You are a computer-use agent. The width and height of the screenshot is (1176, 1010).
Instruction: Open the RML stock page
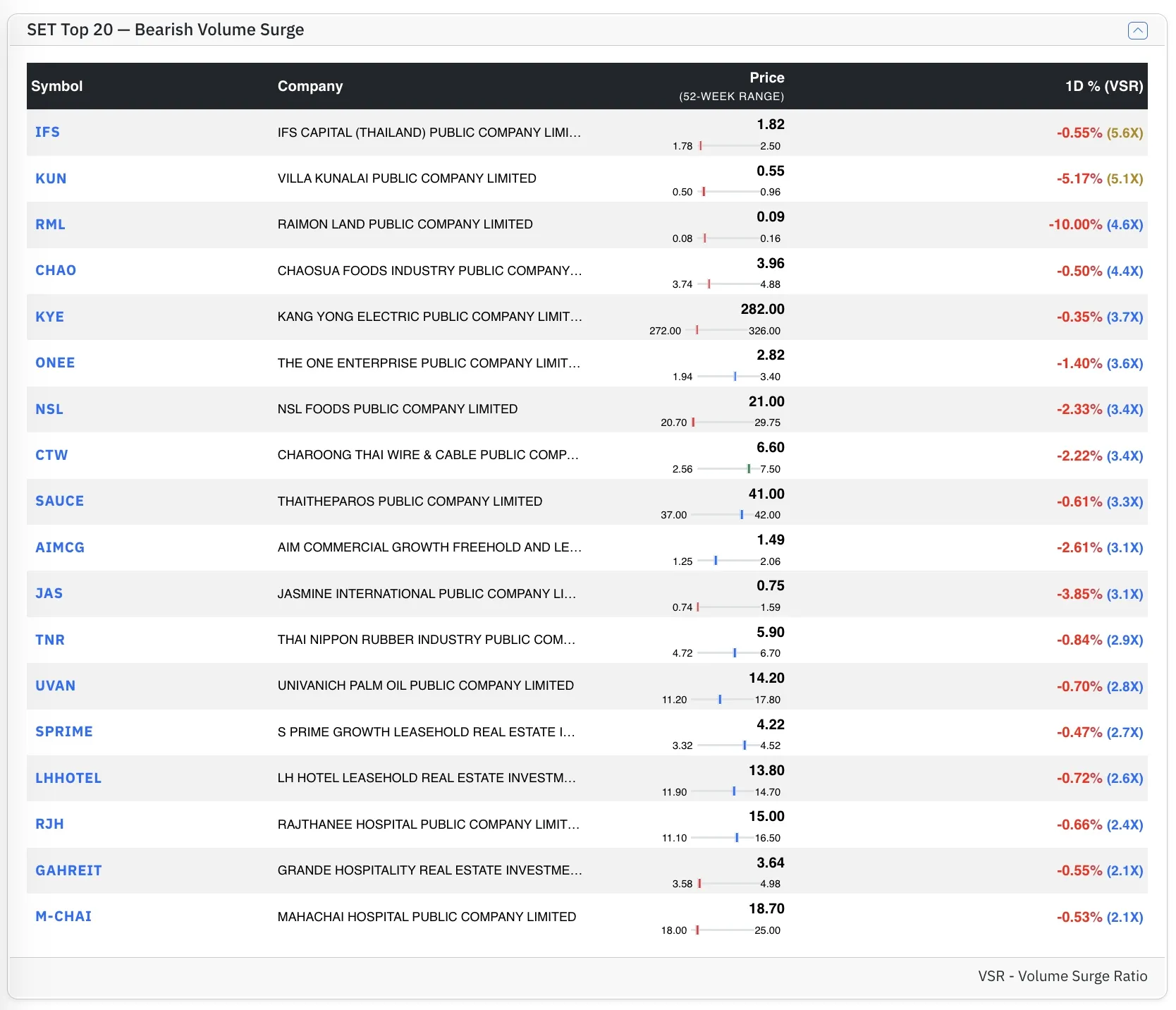[50, 224]
